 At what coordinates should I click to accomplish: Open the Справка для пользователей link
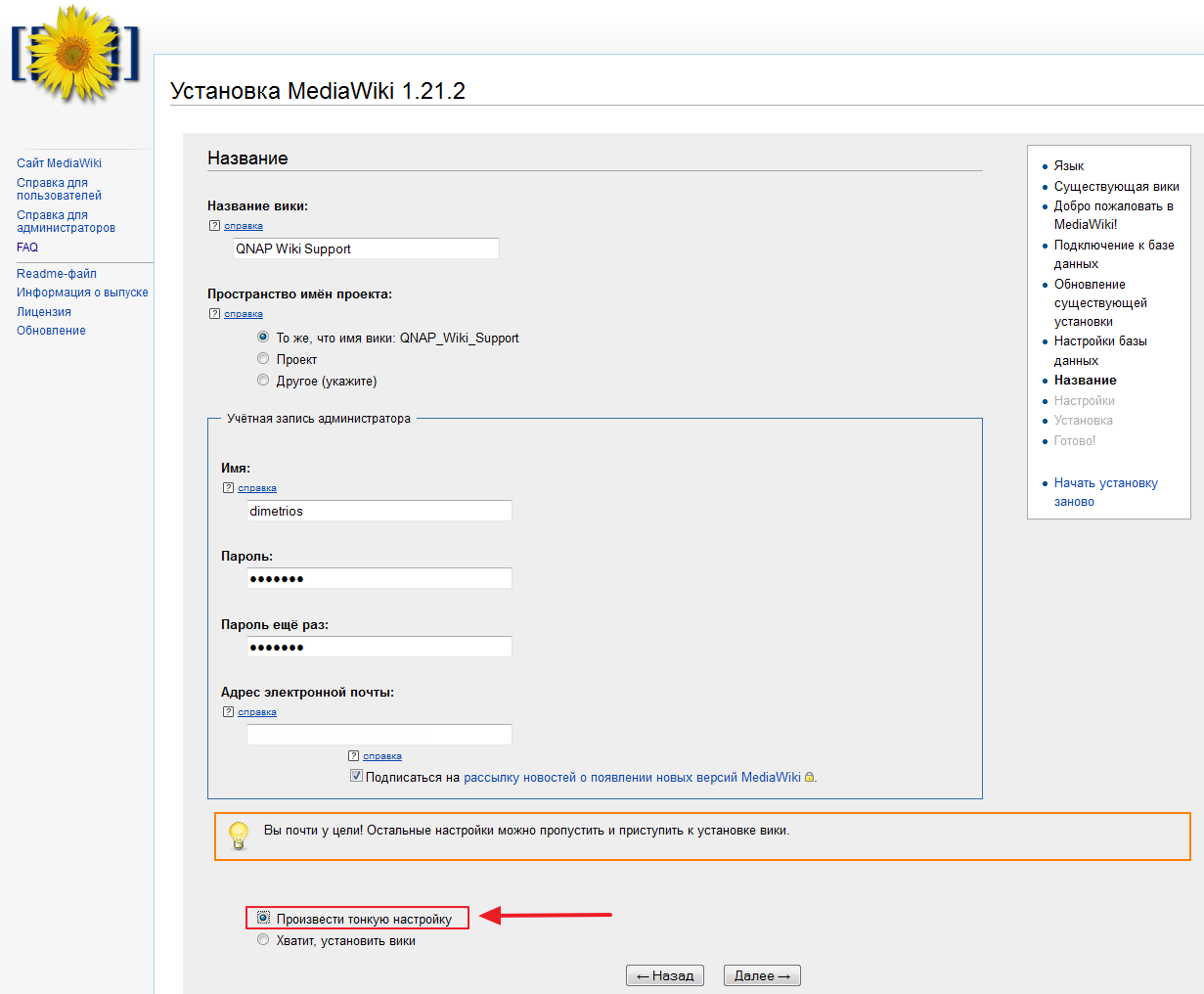click(59, 189)
